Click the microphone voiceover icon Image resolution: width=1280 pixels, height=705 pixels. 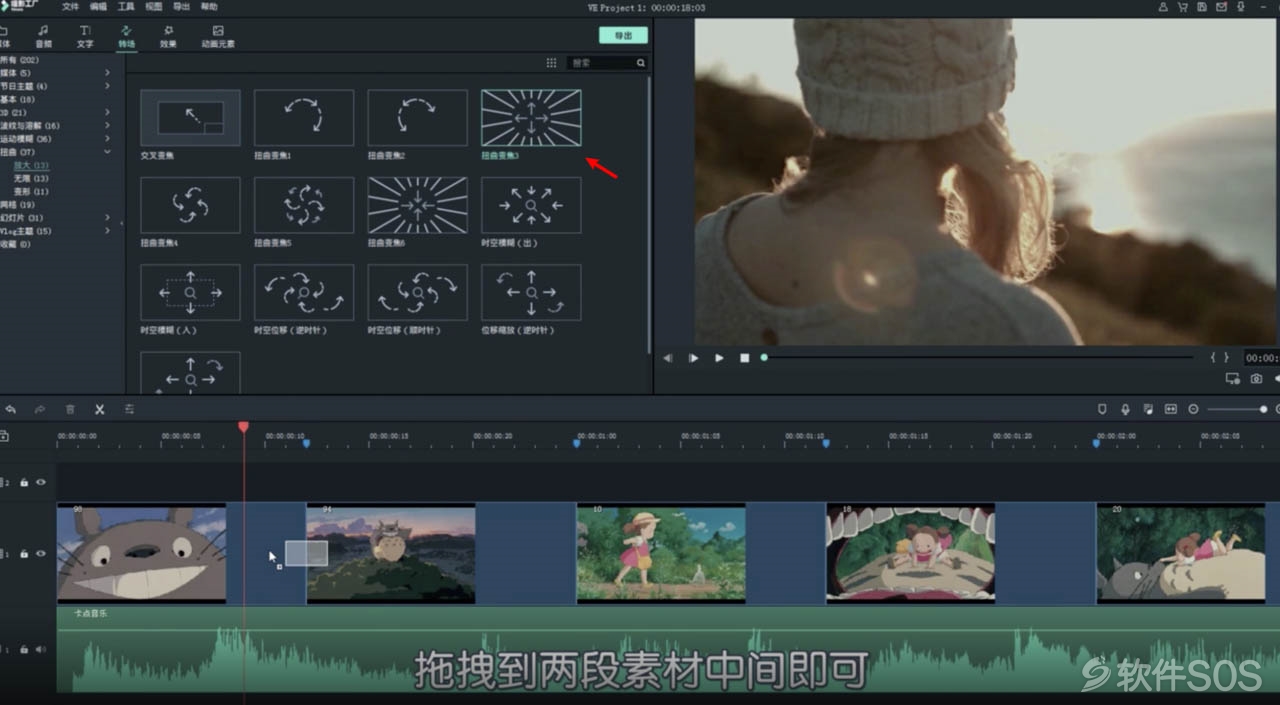(1125, 409)
